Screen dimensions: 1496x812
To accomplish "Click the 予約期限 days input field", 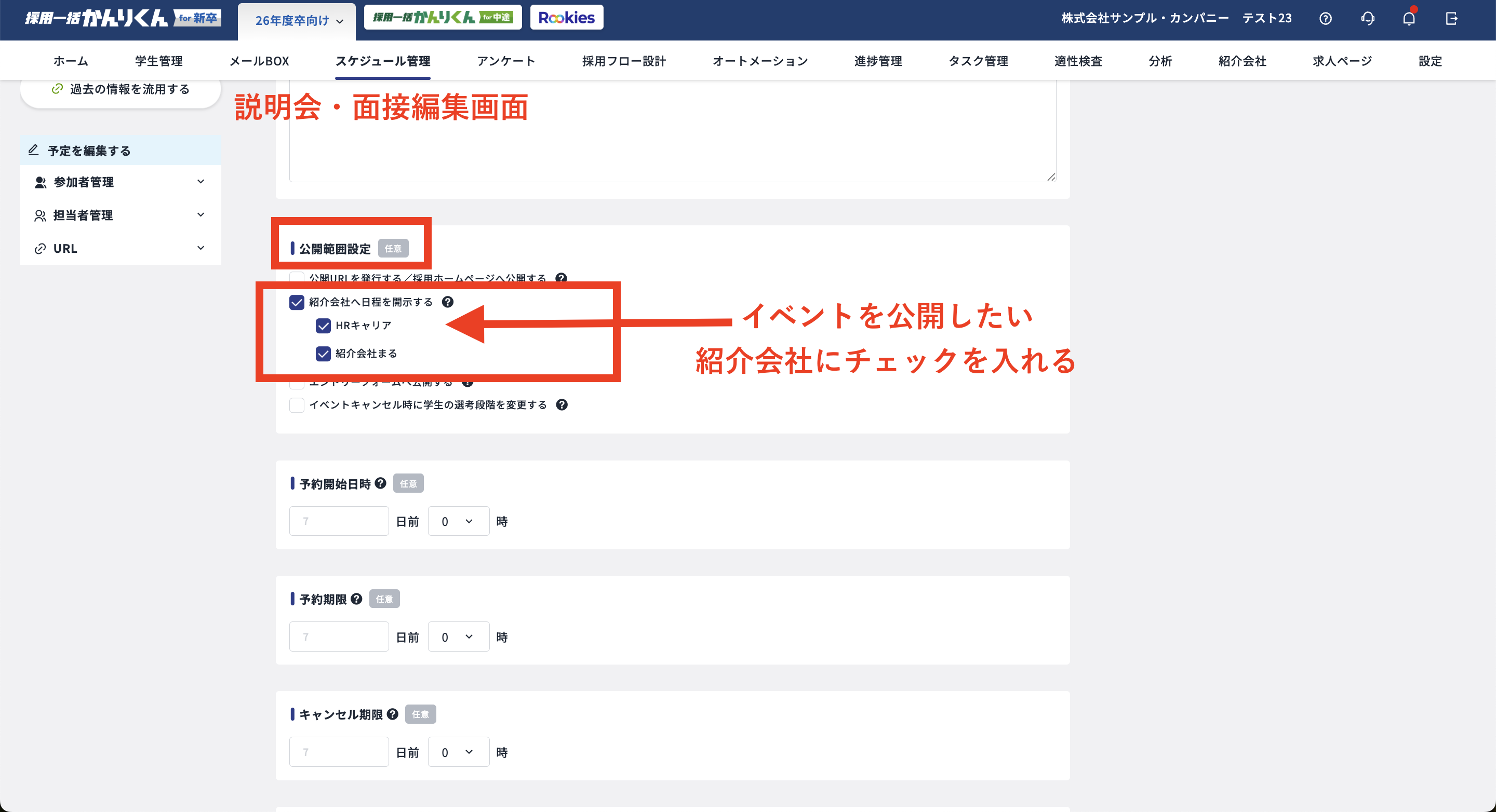I will point(339,637).
